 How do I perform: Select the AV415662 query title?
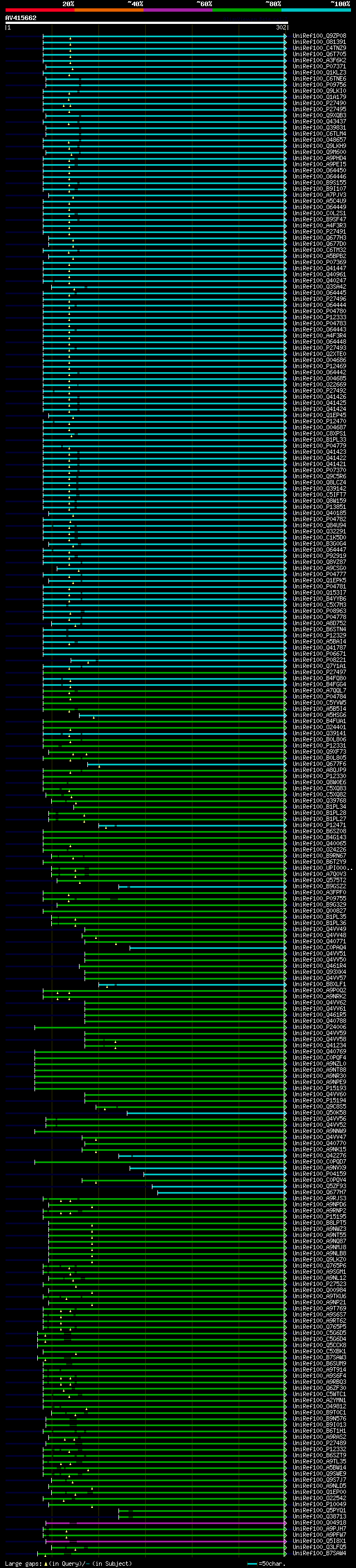click(x=21, y=18)
